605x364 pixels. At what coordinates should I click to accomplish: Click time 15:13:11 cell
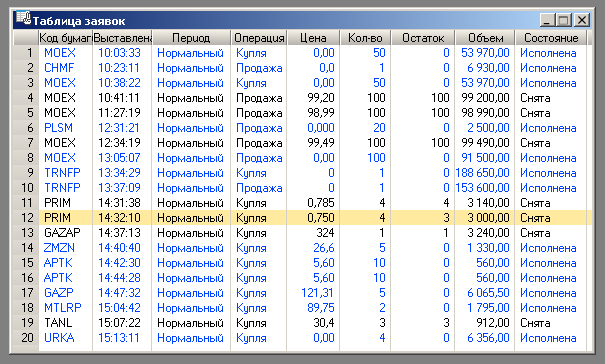click(x=119, y=338)
